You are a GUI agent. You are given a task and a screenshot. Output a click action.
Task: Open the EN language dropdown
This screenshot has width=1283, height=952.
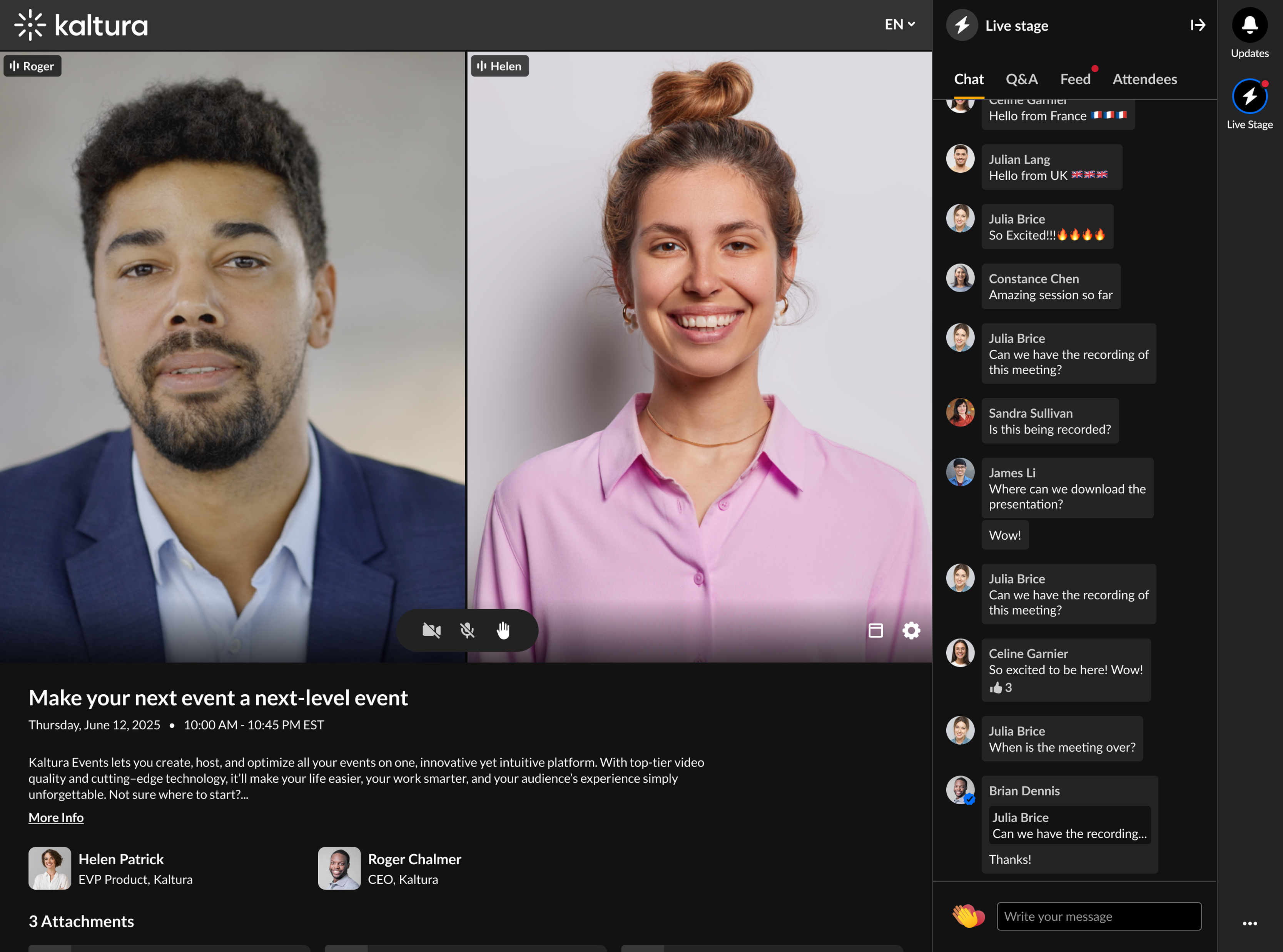coord(899,24)
